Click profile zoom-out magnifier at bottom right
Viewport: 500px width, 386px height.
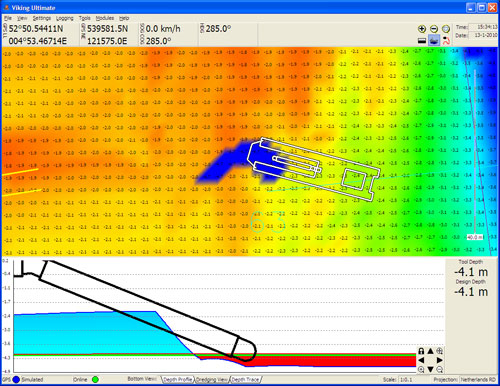tap(440, 369)
